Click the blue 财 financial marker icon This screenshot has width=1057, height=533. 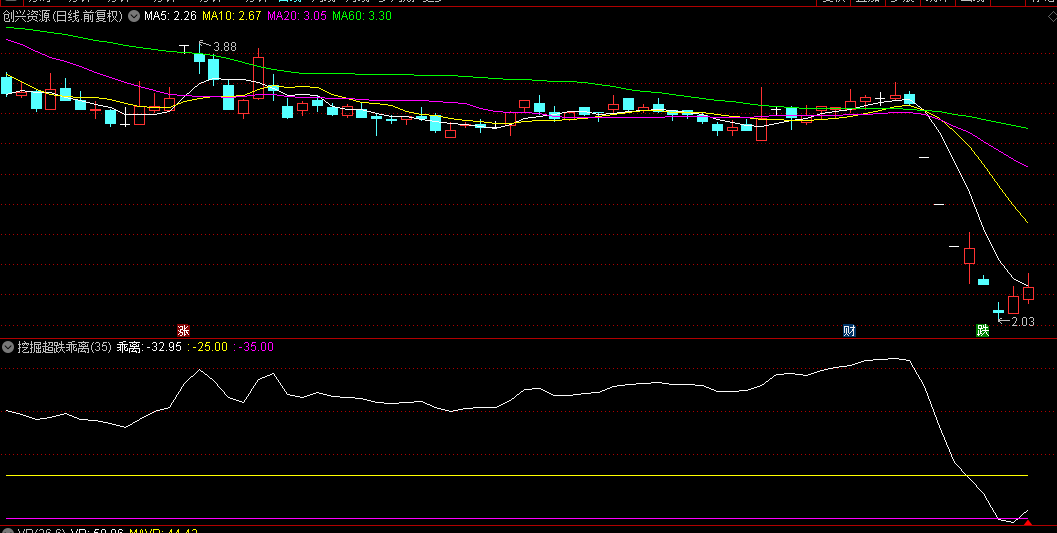tap(849, 331)
